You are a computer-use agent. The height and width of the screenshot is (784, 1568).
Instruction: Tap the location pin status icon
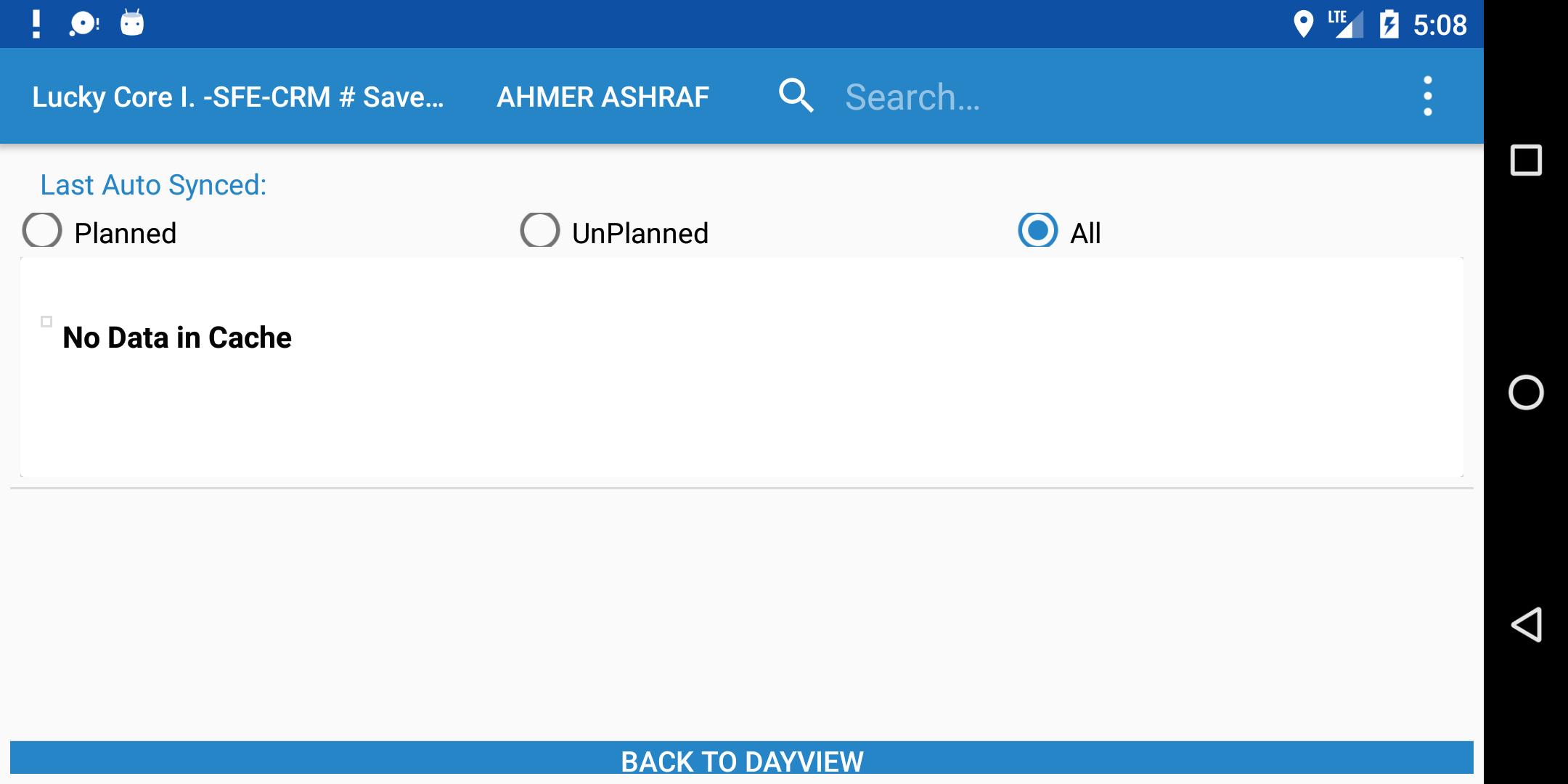click(x=1304, y=24)
